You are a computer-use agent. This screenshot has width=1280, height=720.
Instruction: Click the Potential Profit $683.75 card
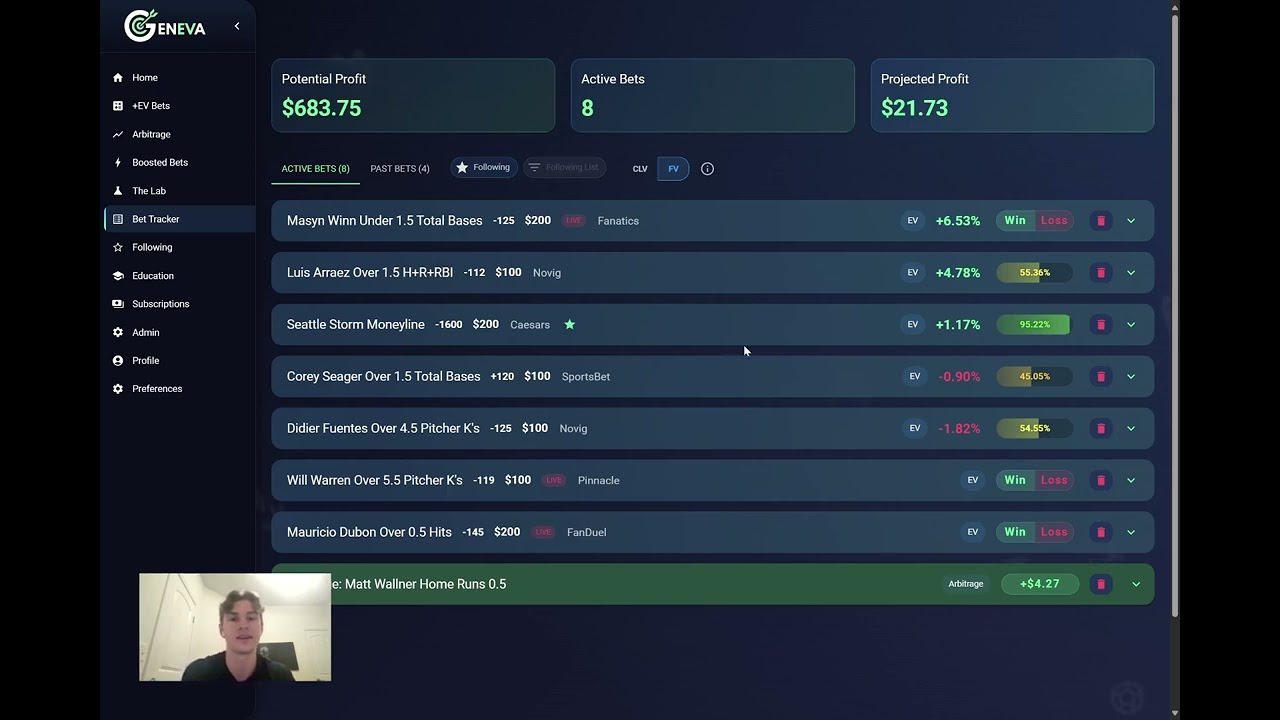413,95
